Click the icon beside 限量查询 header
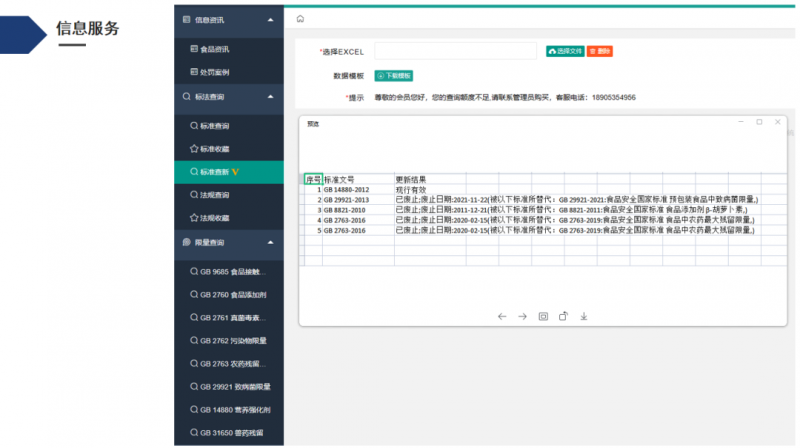Screen dimensions: 800x448 coord(186,242)
